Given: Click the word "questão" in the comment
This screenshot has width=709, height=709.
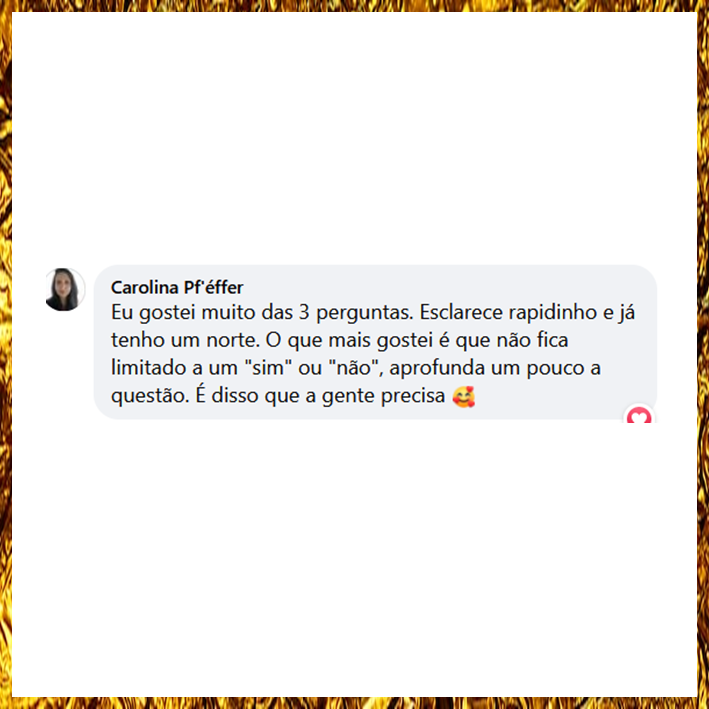Looking at the screenshot, I should (x=150, y=397).
